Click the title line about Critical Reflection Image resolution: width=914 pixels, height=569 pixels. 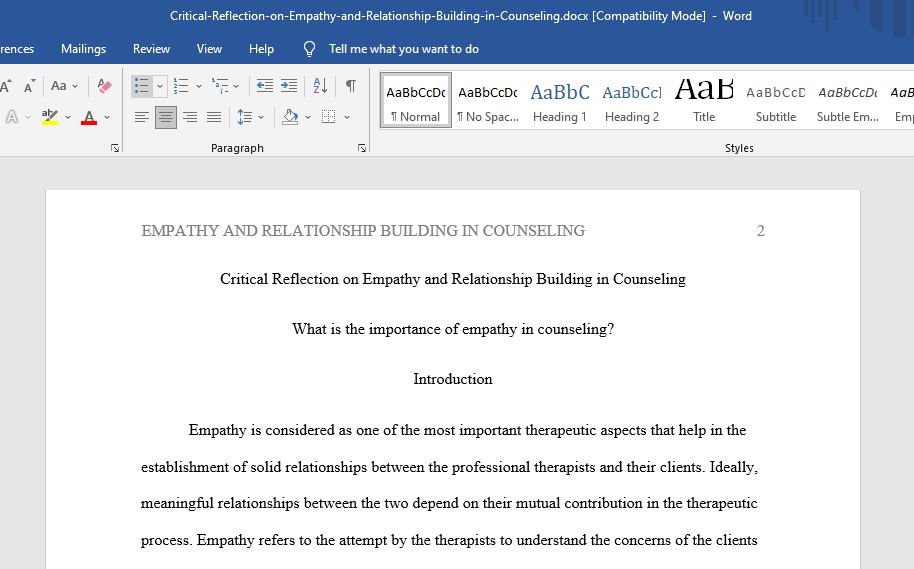pyautogui.click(x=453, y=279)
